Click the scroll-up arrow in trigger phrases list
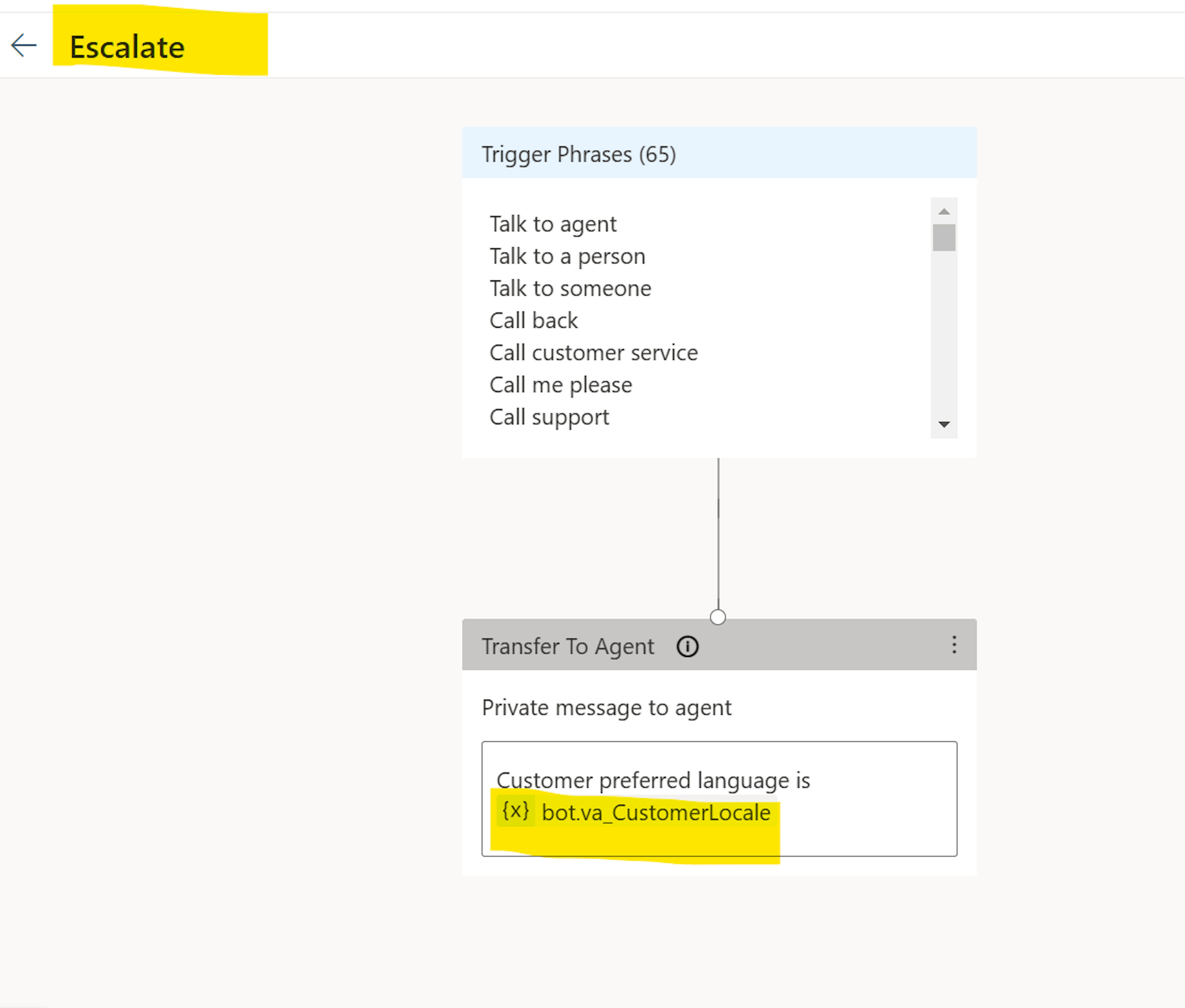The height and width of the screenshot is (1008, 1185). [944, 211]
